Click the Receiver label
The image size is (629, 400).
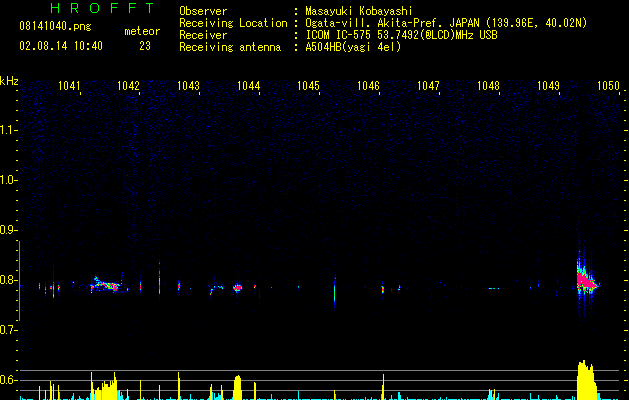pyautogui.click(x=203, y=35)
